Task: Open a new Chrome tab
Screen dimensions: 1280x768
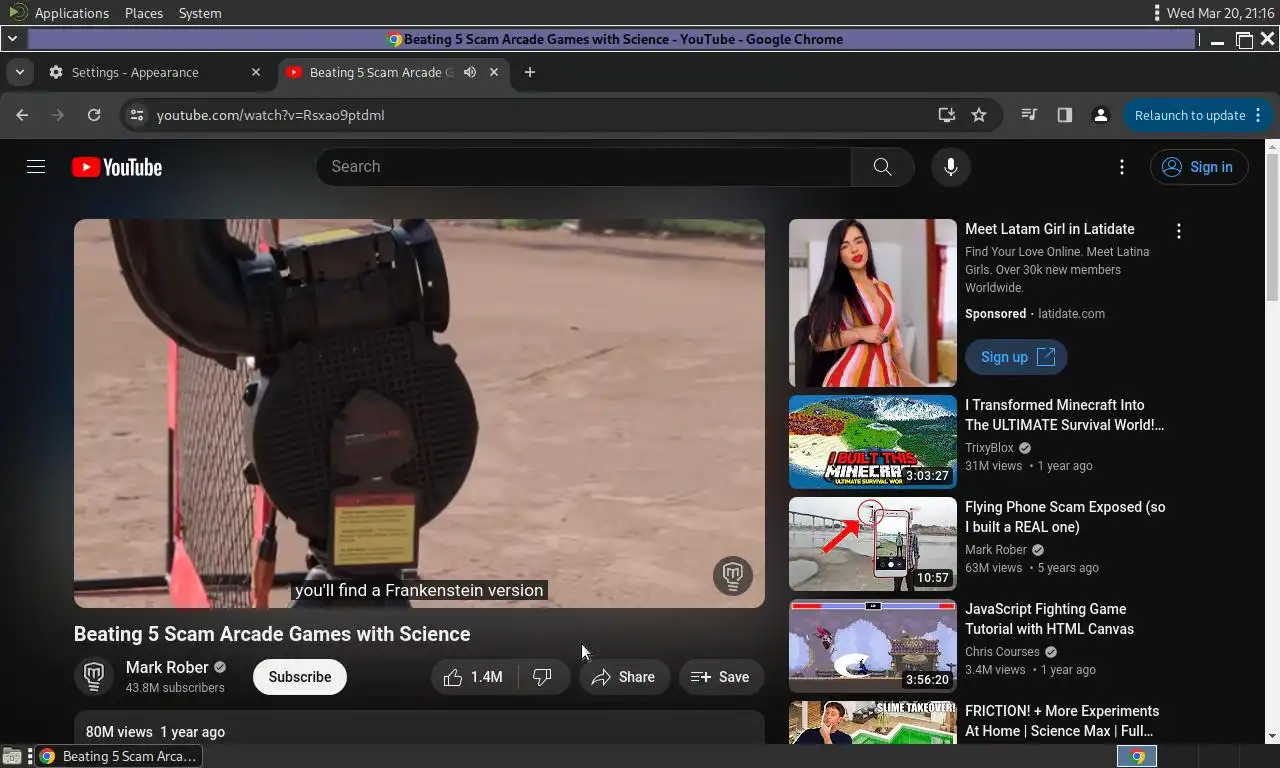Action: pos(530,72)
